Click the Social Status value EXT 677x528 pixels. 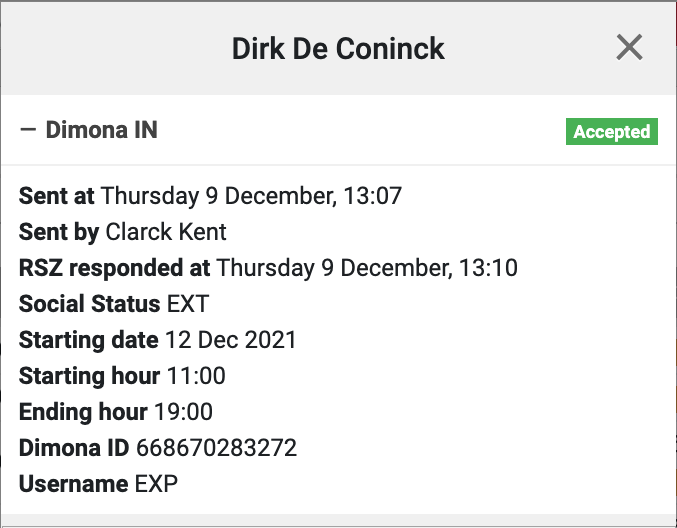(188, 304)
